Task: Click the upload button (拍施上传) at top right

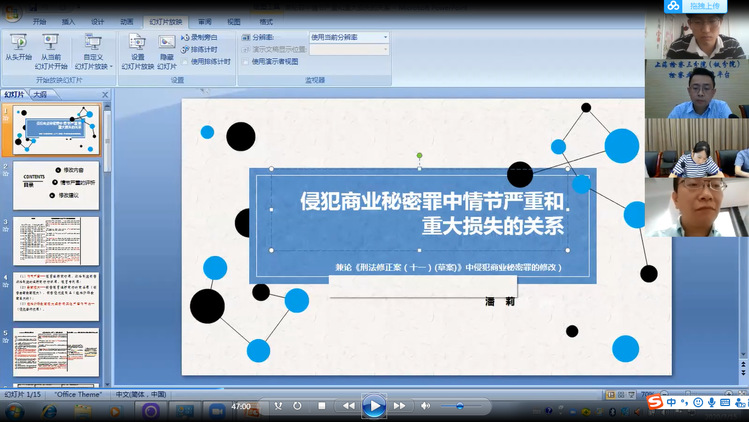Action: [x=702, y=6]
